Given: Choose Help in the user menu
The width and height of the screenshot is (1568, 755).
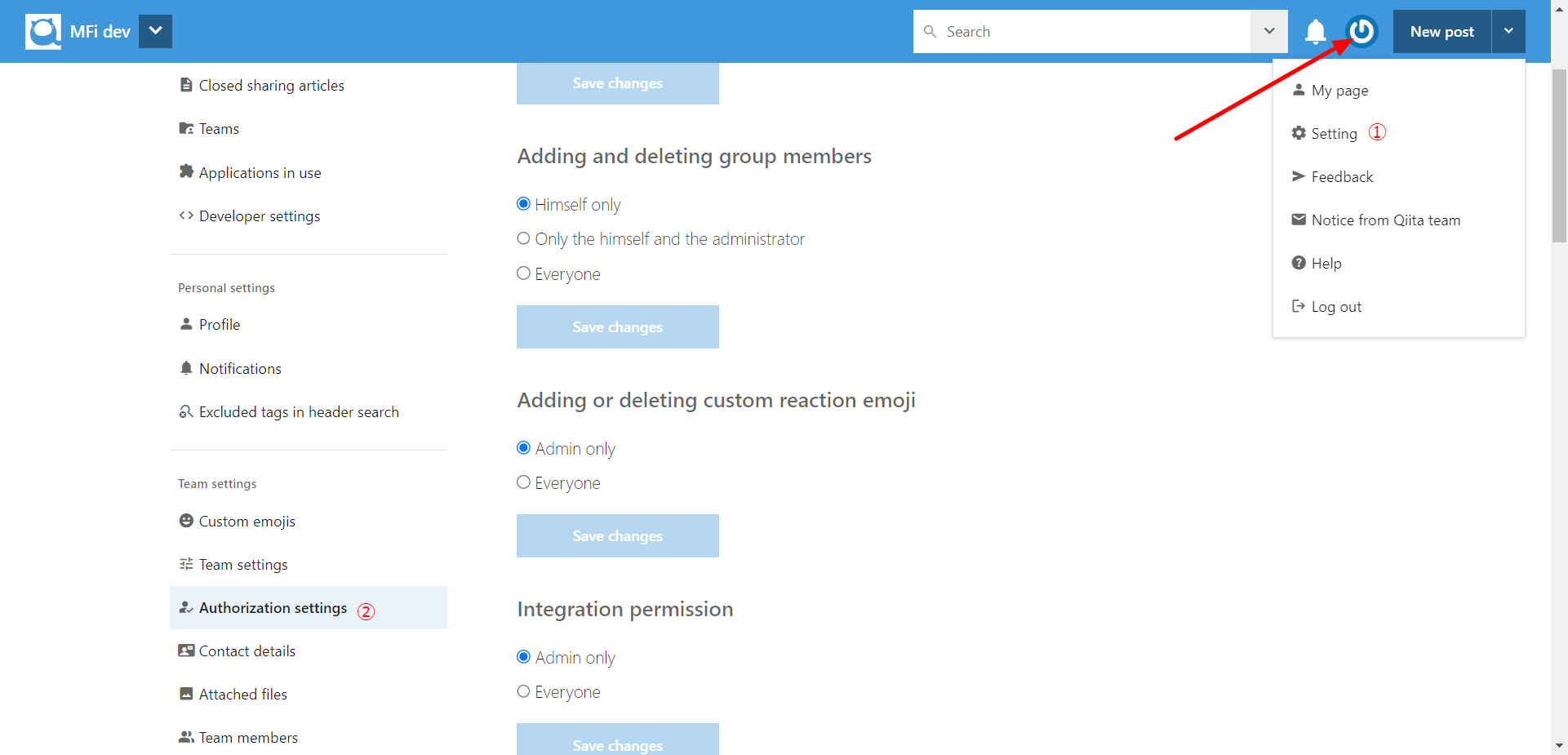Looking at the screenshot, I should 1326,264.
